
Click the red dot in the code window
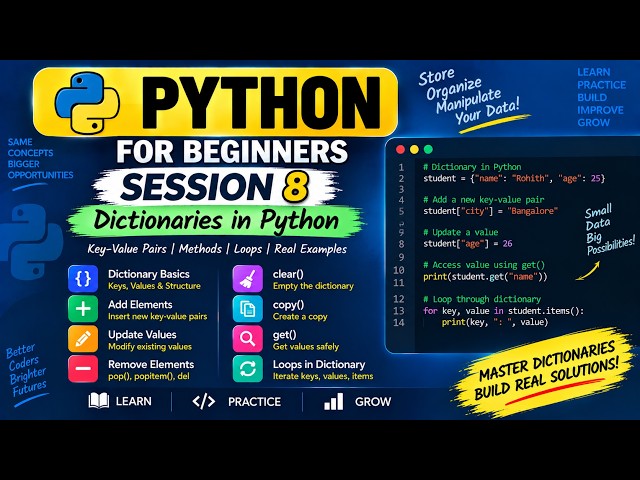coord(400,150)
